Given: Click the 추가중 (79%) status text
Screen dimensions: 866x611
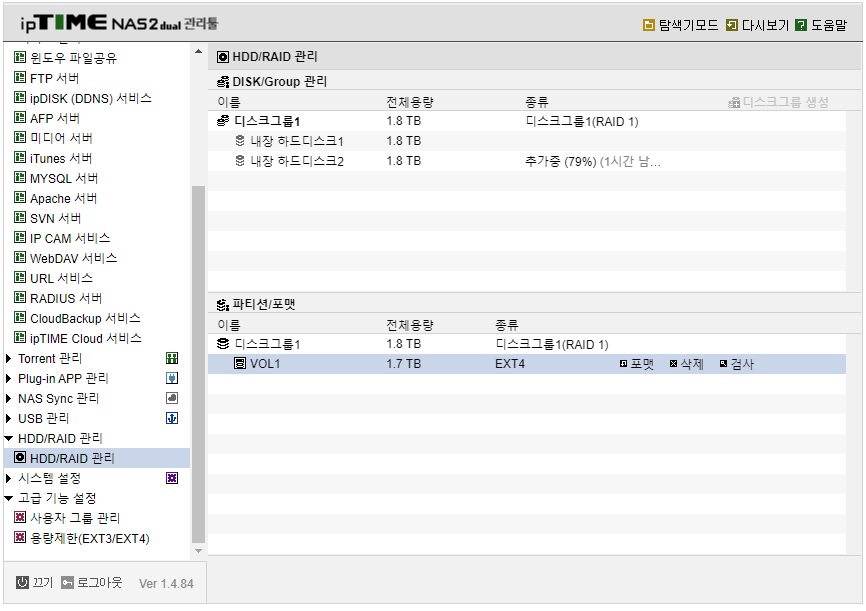Looking at the screenshot, I should pyautogui.click(x=561, y=161).
